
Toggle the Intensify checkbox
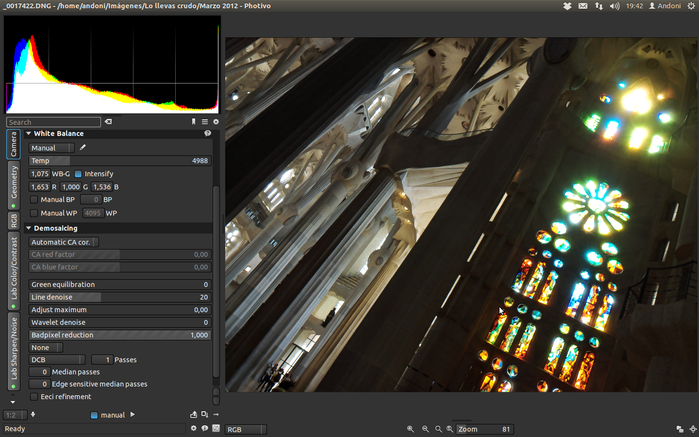(x=78, y=174)
